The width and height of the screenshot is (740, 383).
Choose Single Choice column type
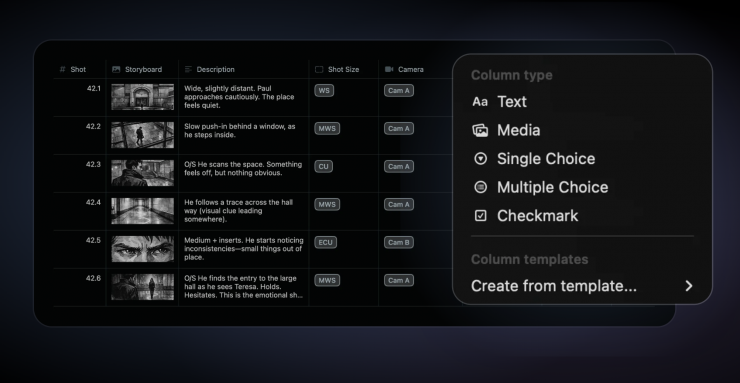pos(582,159)
